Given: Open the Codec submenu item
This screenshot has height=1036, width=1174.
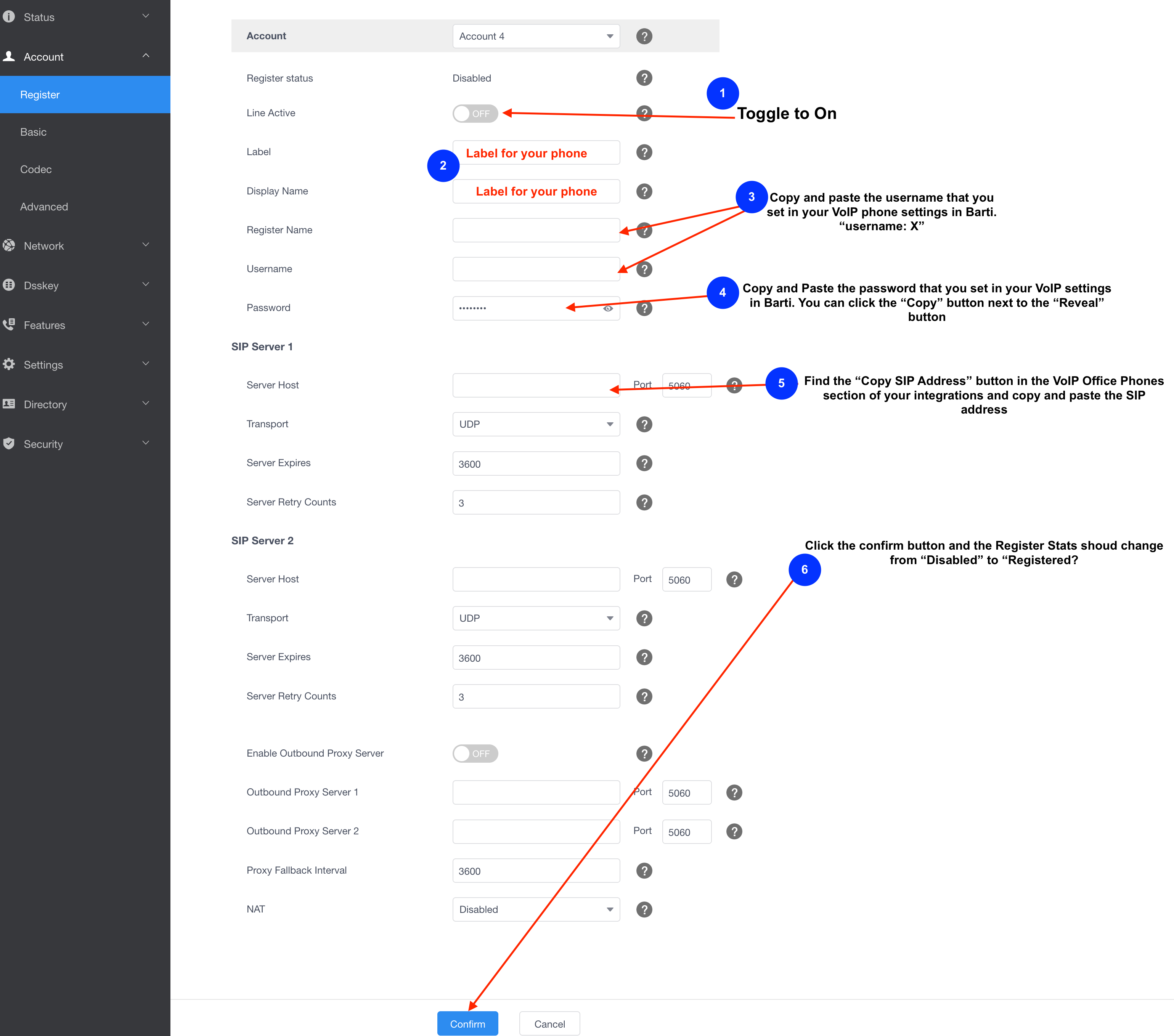Looking at the screenshot, I should point(85,169).
